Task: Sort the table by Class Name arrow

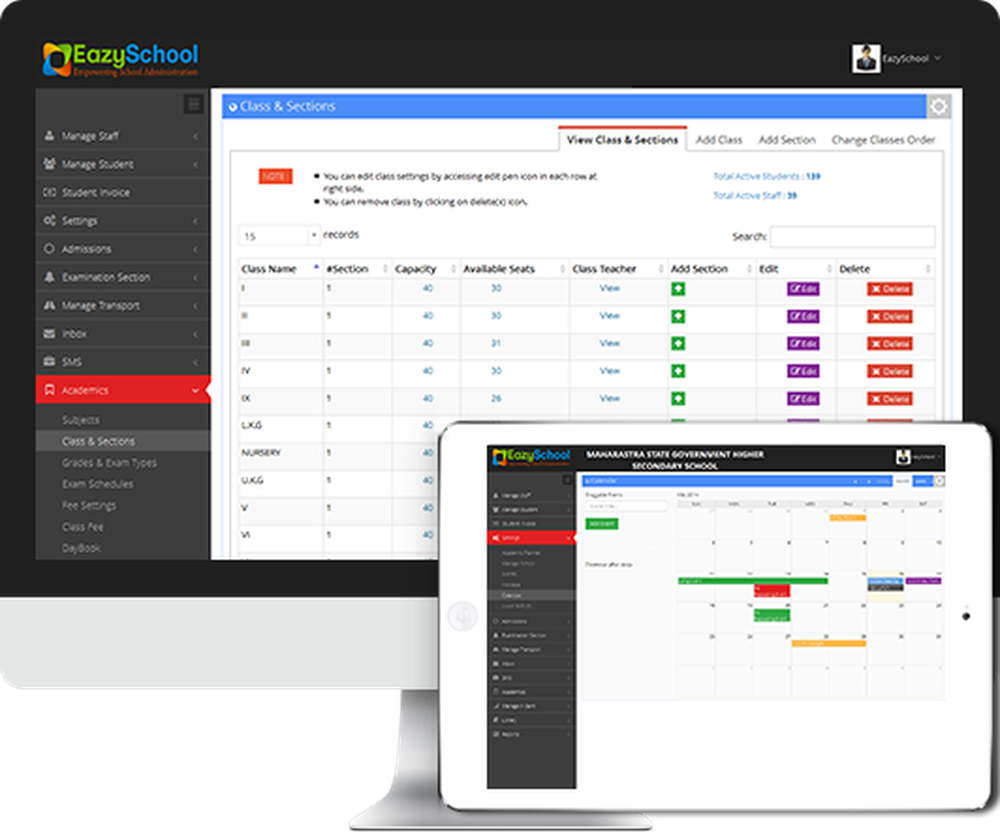Action: [316, 268]
